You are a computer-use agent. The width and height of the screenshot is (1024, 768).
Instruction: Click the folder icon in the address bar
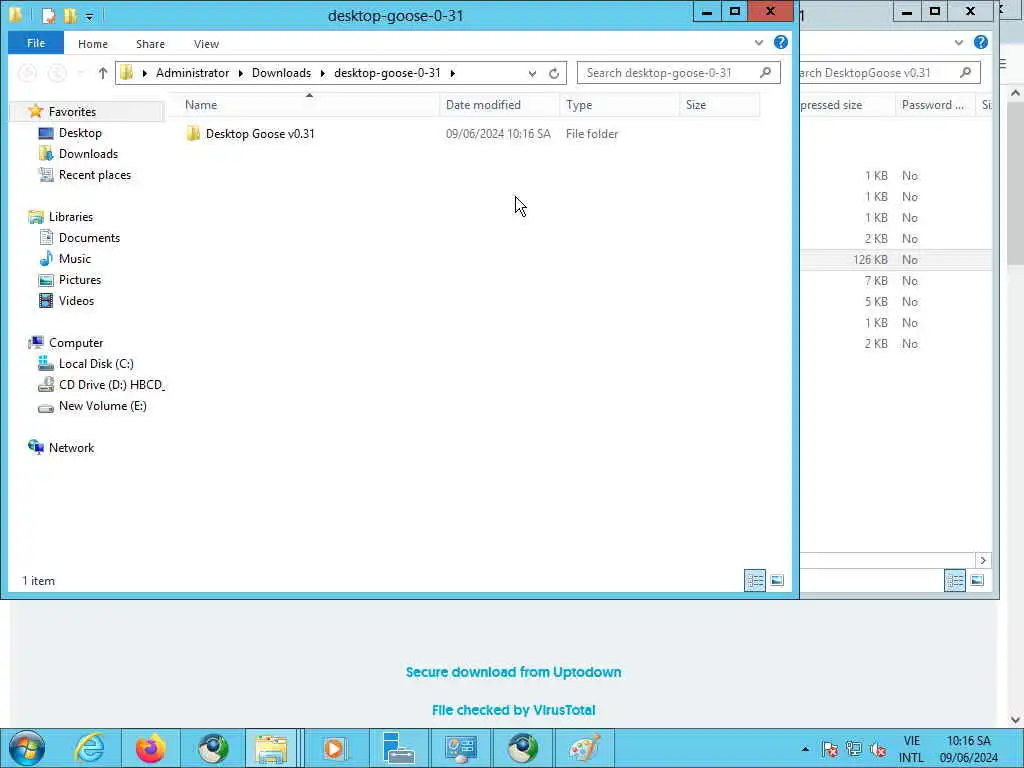(x=127, y=72)
